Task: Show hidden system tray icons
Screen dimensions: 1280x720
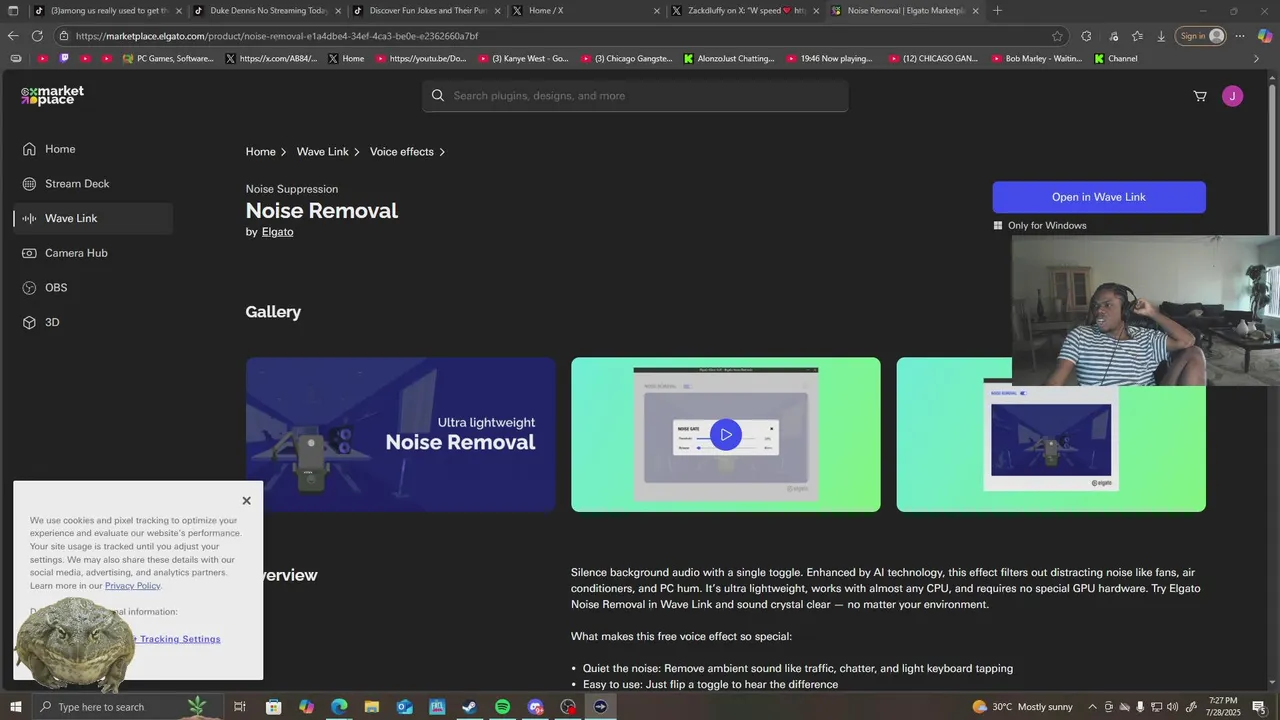Action: 1092,707
